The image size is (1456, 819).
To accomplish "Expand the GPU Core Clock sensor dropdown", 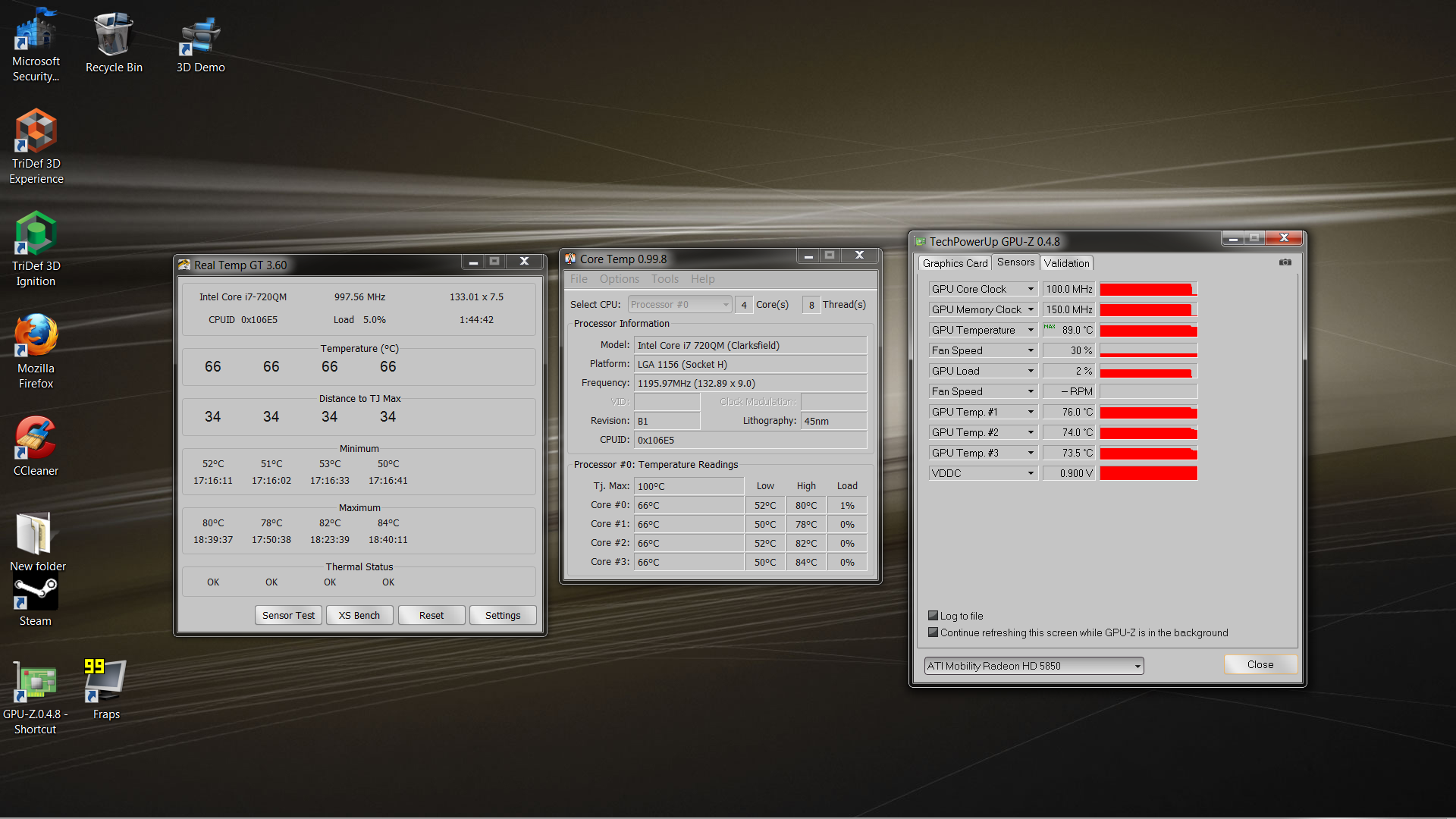I will (x=1031, y=289).
